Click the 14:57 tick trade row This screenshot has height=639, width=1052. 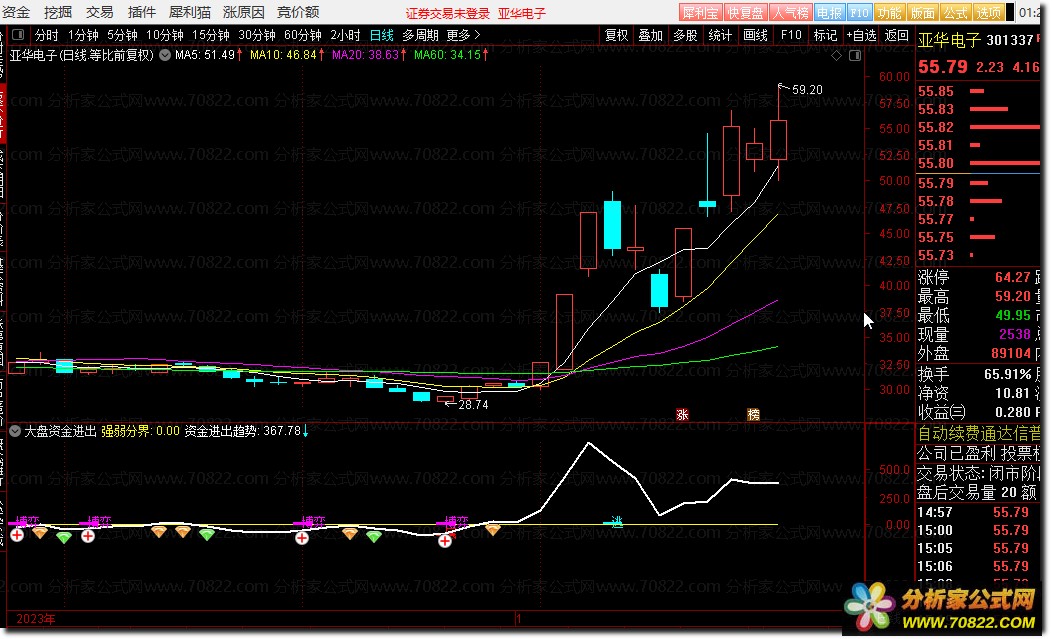(x=972, y=513)
